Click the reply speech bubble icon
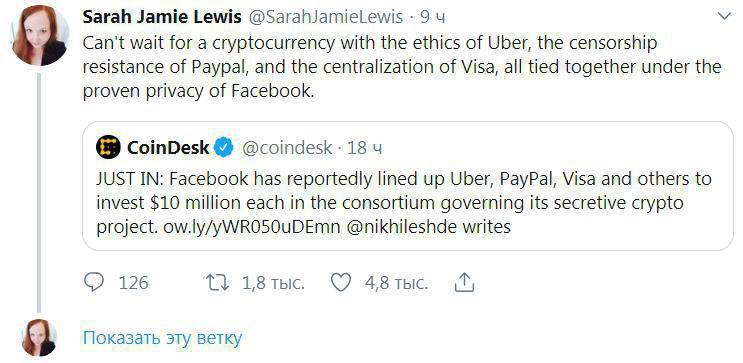 (94, 283)
